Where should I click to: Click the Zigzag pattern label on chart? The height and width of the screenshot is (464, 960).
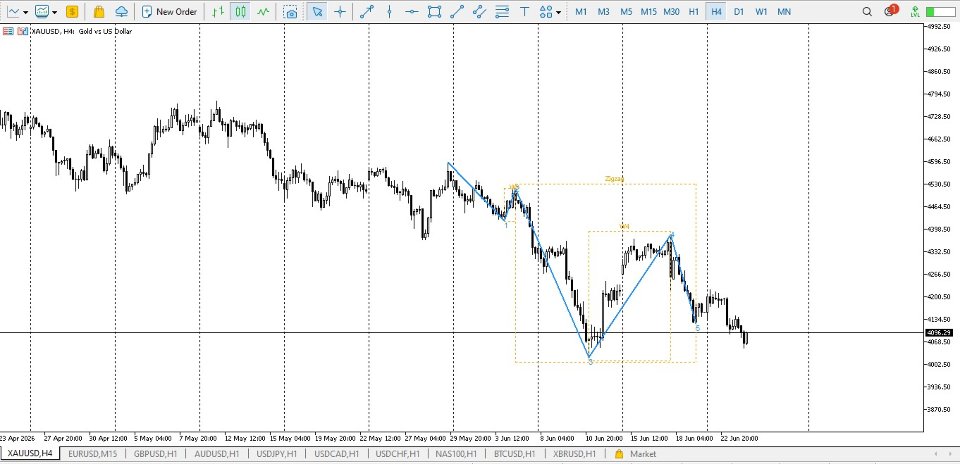(615, 179)
